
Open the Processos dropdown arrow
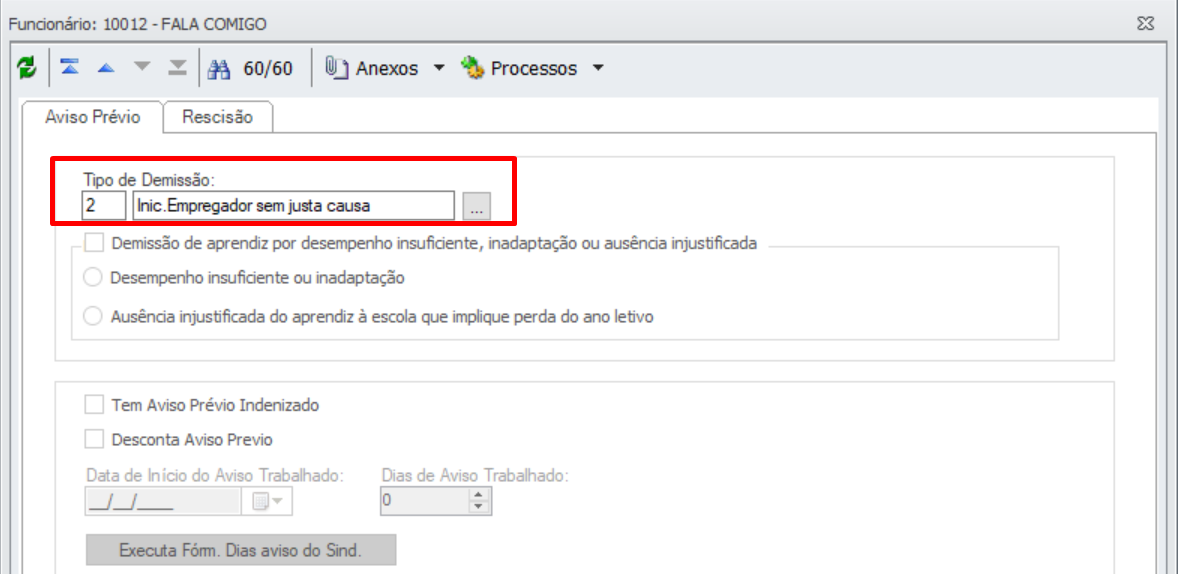pyautogui.click(x=598, y=68)
